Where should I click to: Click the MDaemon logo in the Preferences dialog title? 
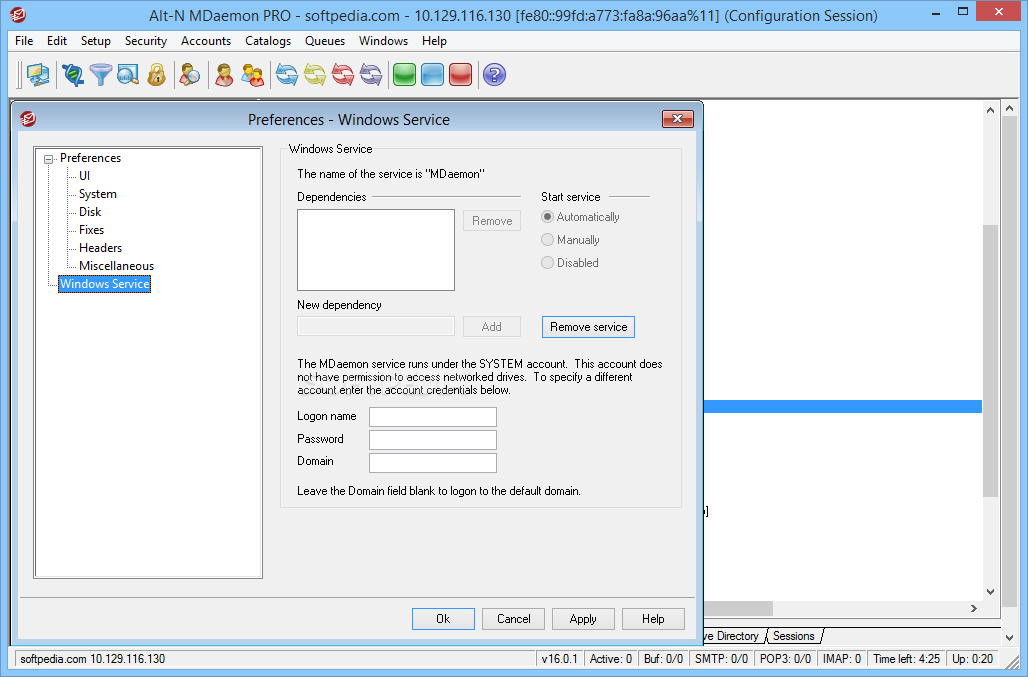[28, 119]
